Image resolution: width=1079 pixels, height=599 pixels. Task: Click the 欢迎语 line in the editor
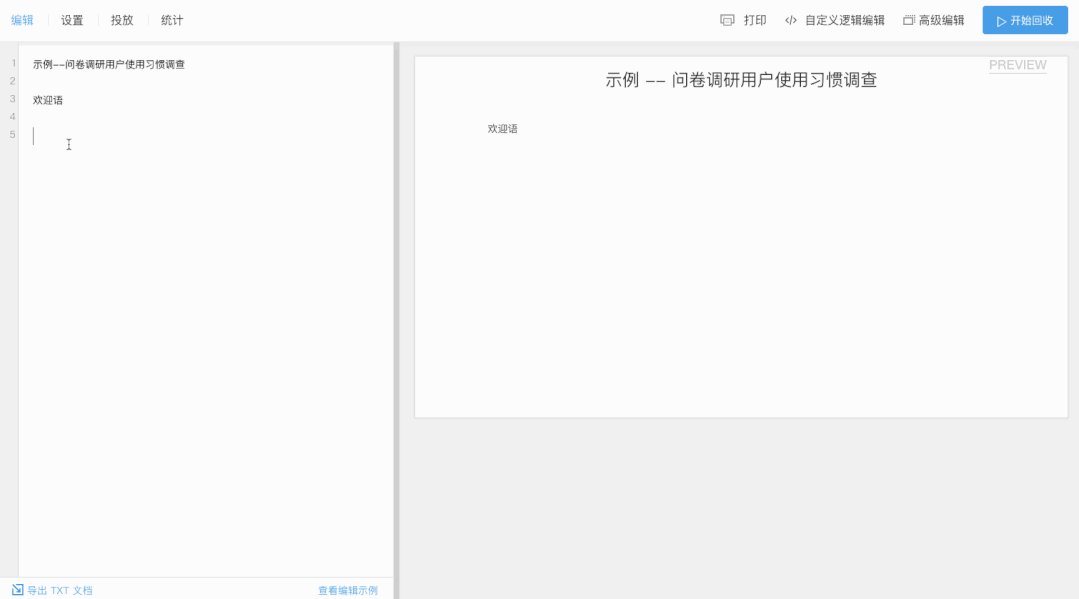[x=48, y=100]
